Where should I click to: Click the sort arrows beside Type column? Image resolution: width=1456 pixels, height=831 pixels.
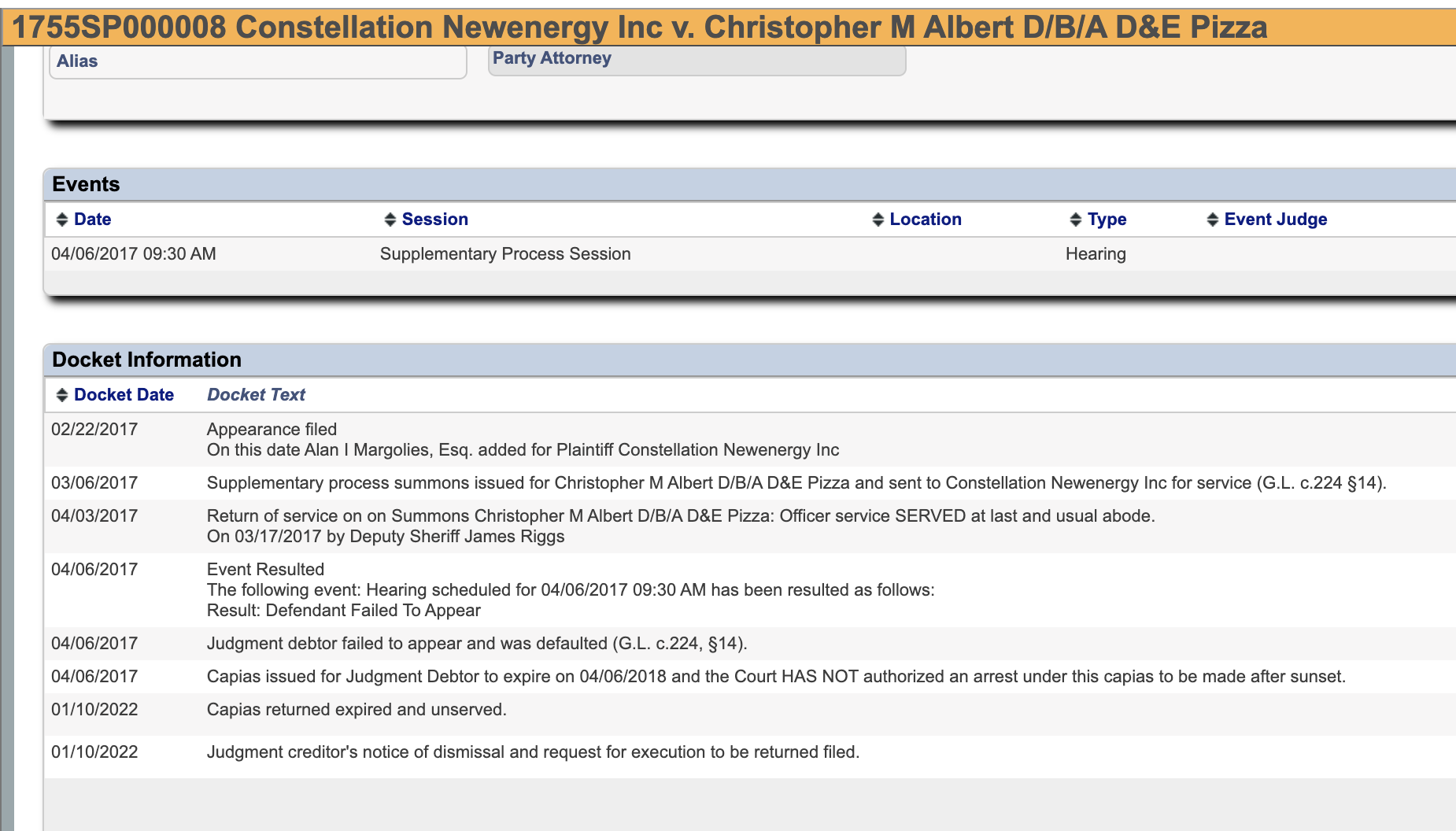tap(1076, 220)
